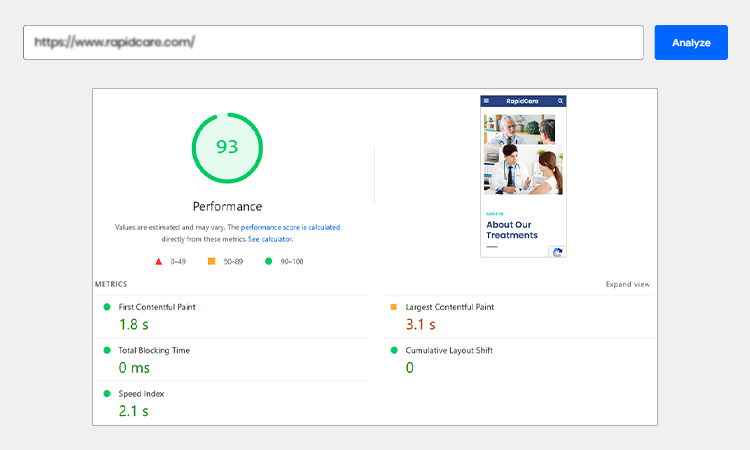Click the orange square 50–89 legend icon

click(211, 261)
